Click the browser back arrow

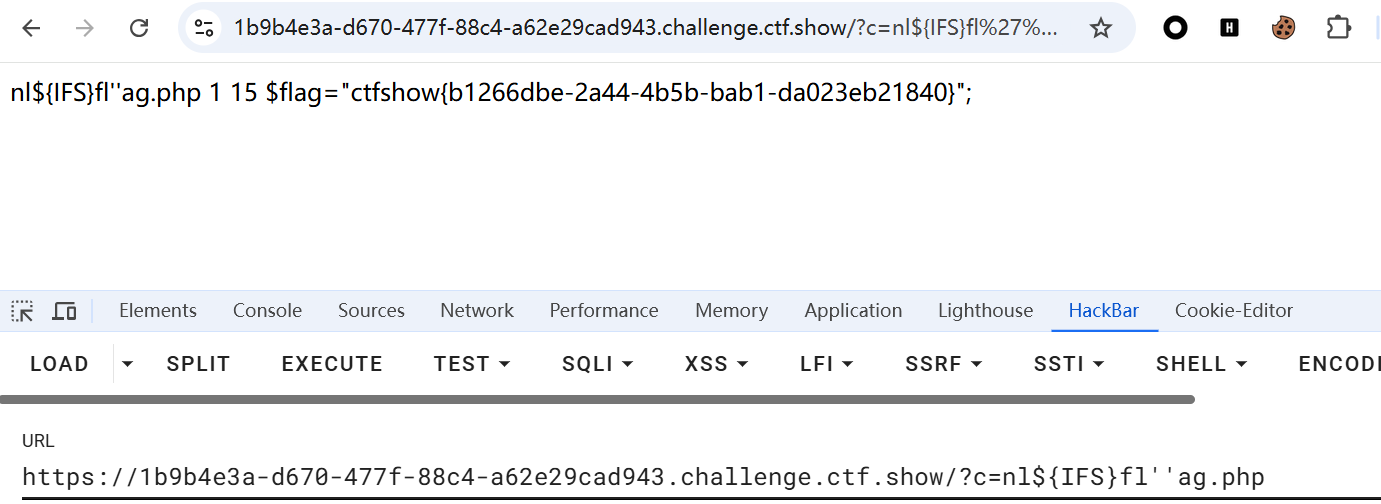tap(31, 28)
